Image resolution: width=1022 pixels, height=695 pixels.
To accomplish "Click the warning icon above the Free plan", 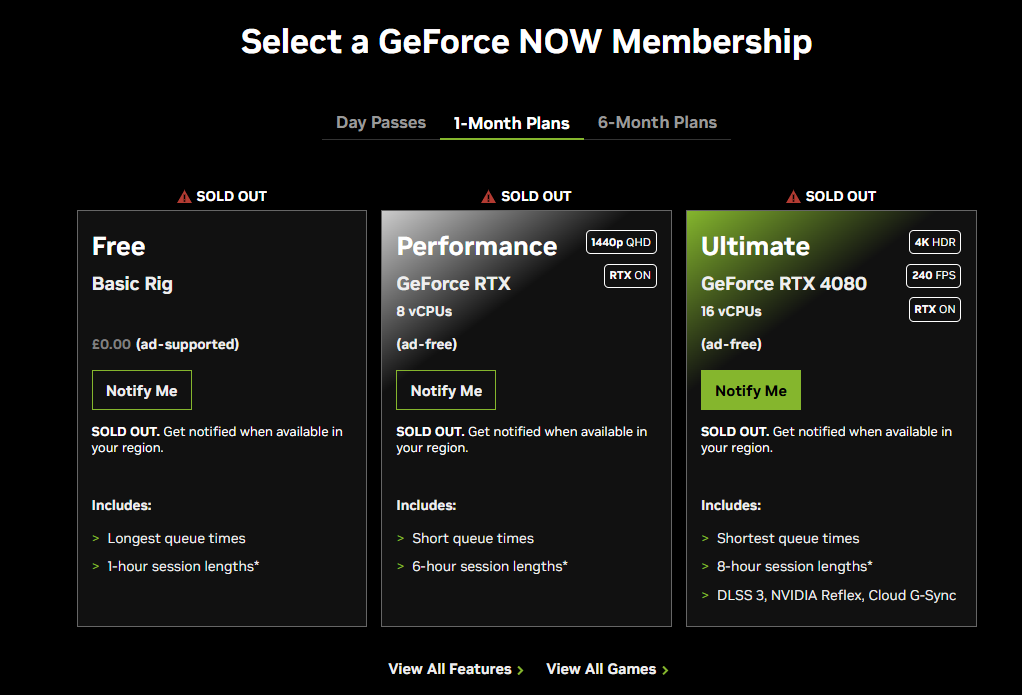I will point(184,197).
